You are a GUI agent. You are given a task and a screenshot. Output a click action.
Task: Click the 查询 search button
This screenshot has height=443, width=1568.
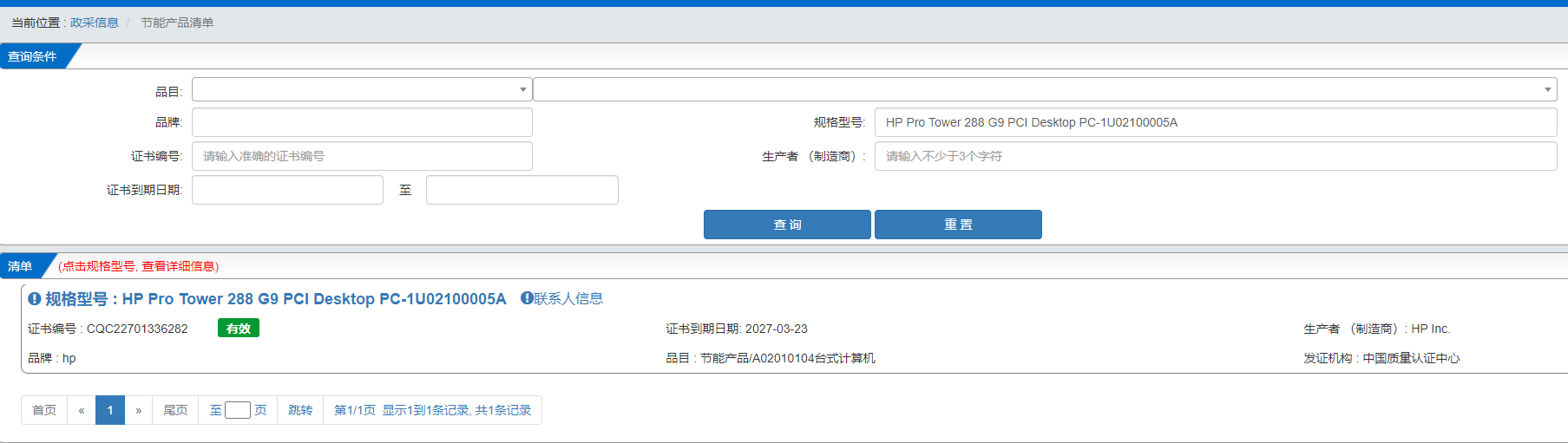click(x=787, y=225)
